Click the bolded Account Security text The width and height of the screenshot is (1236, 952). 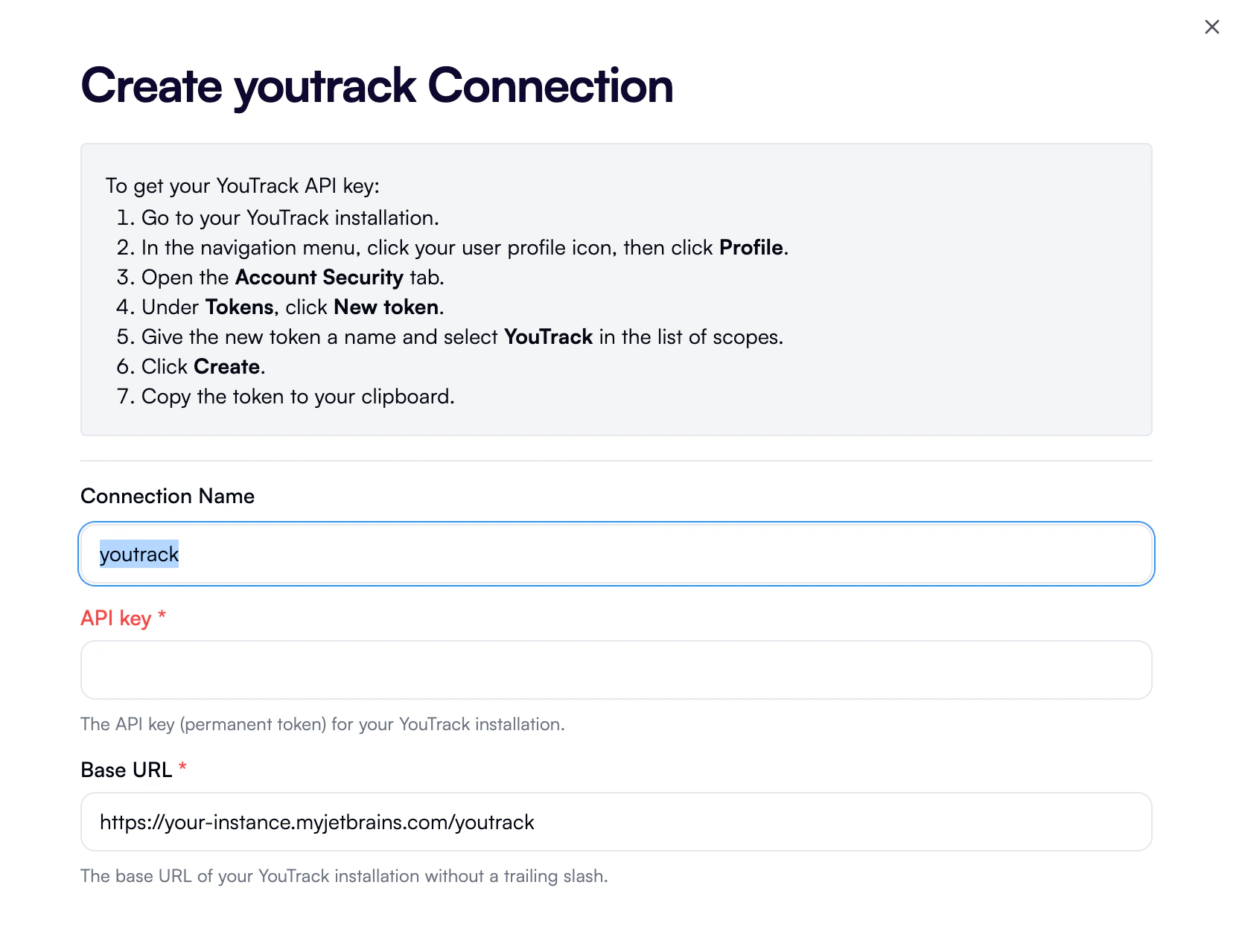point(317,277)
